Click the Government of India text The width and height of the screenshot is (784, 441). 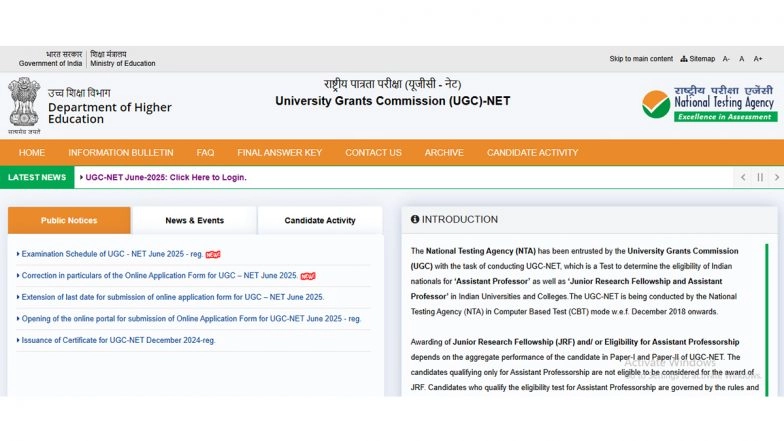click(50, 64)
